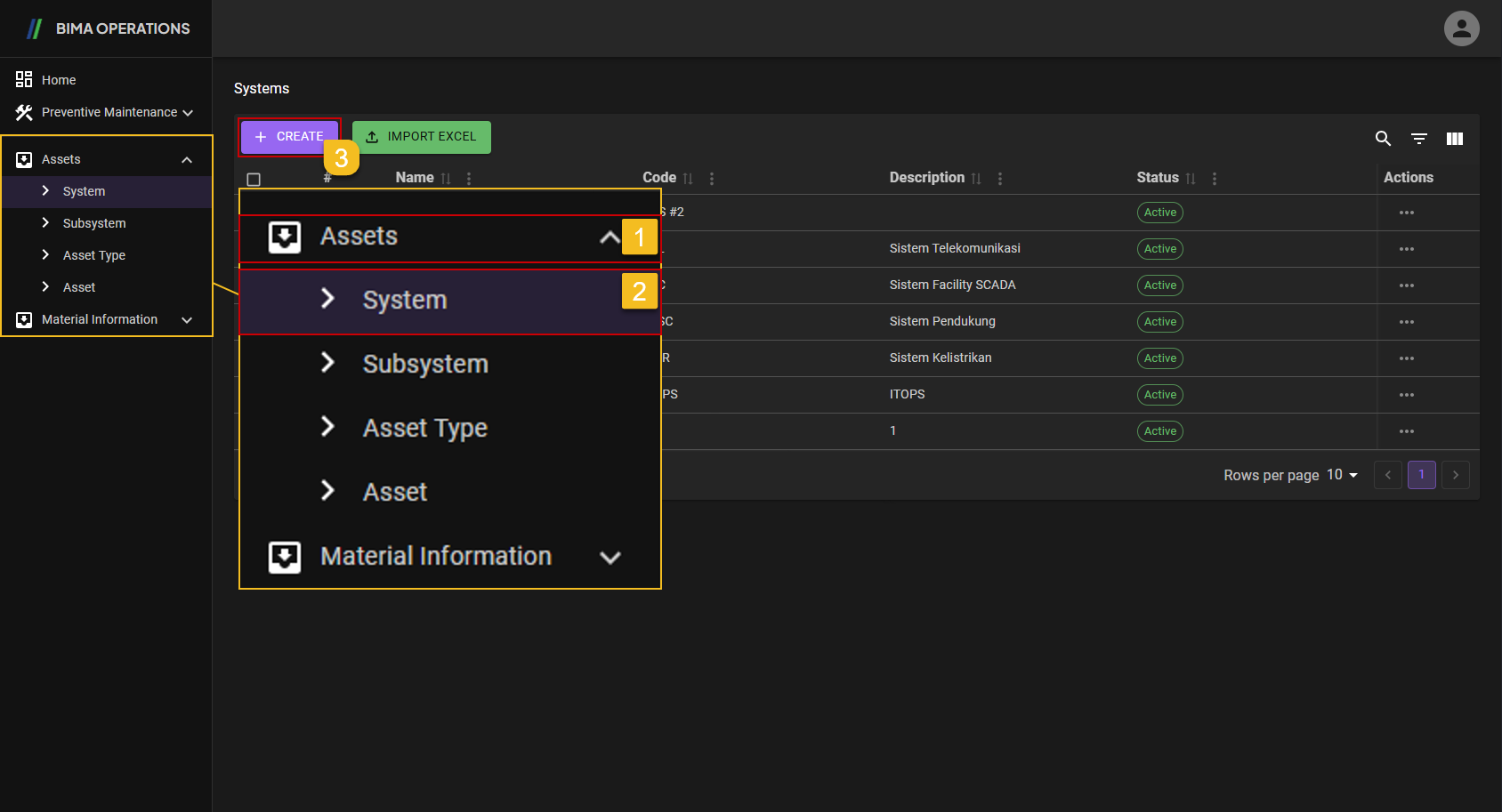Open row actions menu for ITOPS
Screen dimensions: 1502x812
point(1406,395)
